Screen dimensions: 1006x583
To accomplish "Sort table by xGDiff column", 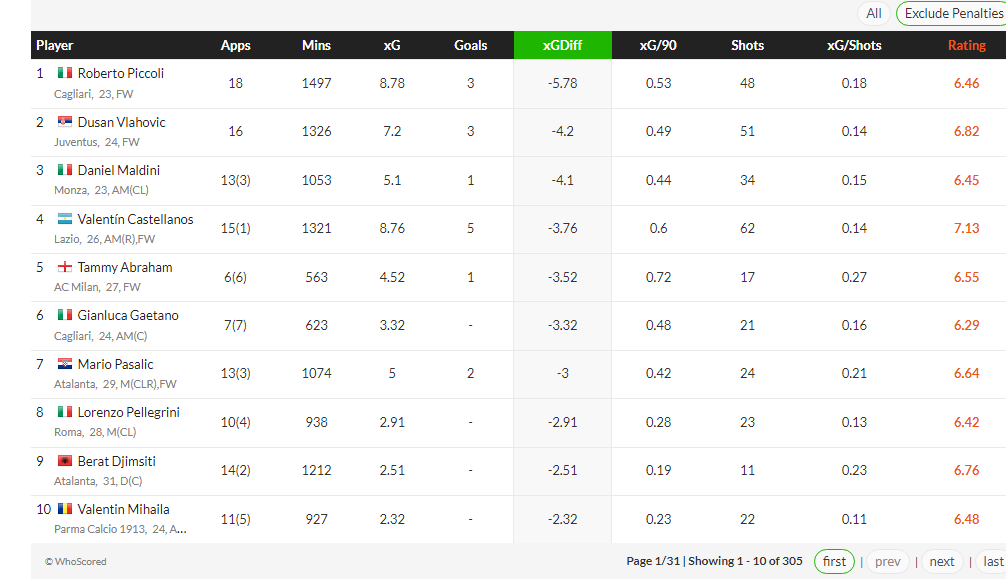I will pyautogui.click(x=562, y=45).
